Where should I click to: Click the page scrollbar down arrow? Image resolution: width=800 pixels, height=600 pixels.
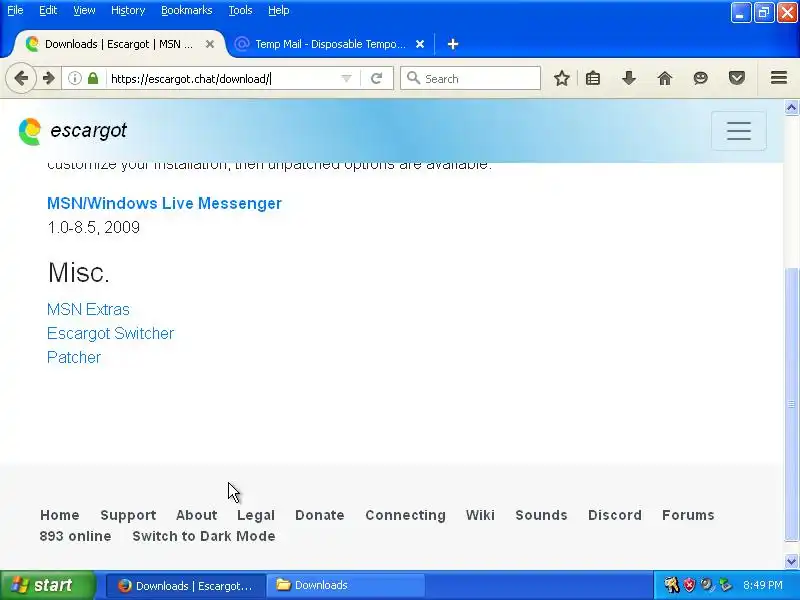(791, 561)
